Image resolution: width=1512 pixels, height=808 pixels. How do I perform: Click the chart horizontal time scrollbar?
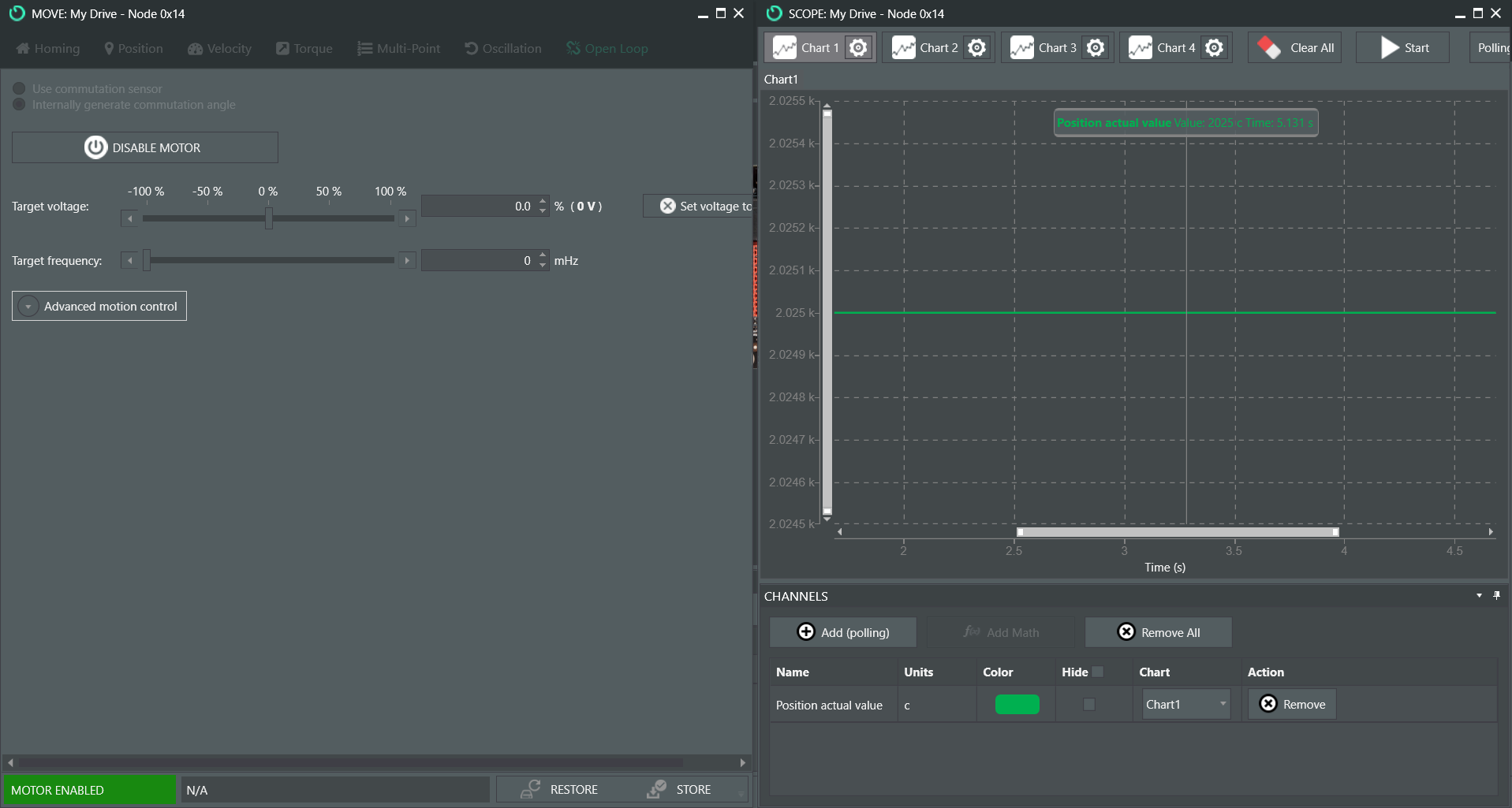click(x=1177, y=532)
